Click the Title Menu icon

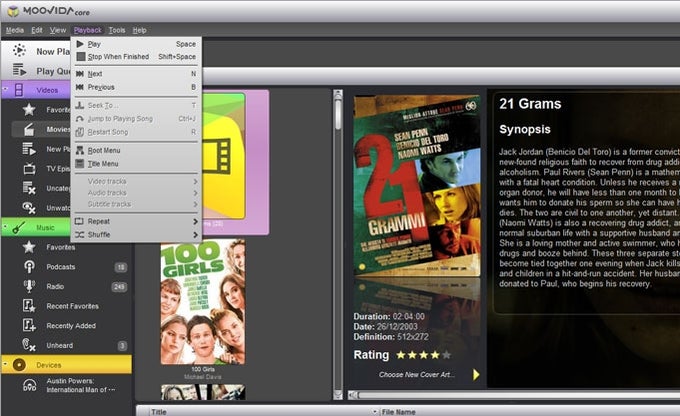tap(80, 164)
